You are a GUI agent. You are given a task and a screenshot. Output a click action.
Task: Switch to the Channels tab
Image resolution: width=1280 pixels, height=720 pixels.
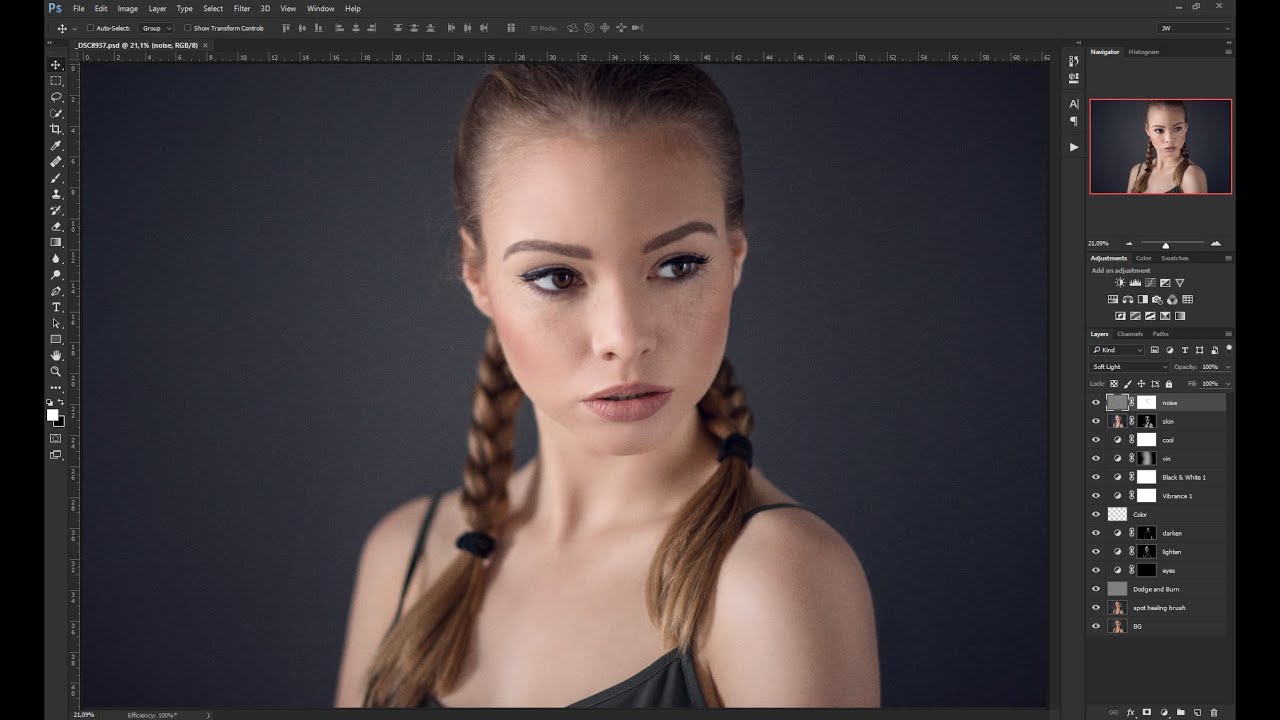coord(1130,334)
